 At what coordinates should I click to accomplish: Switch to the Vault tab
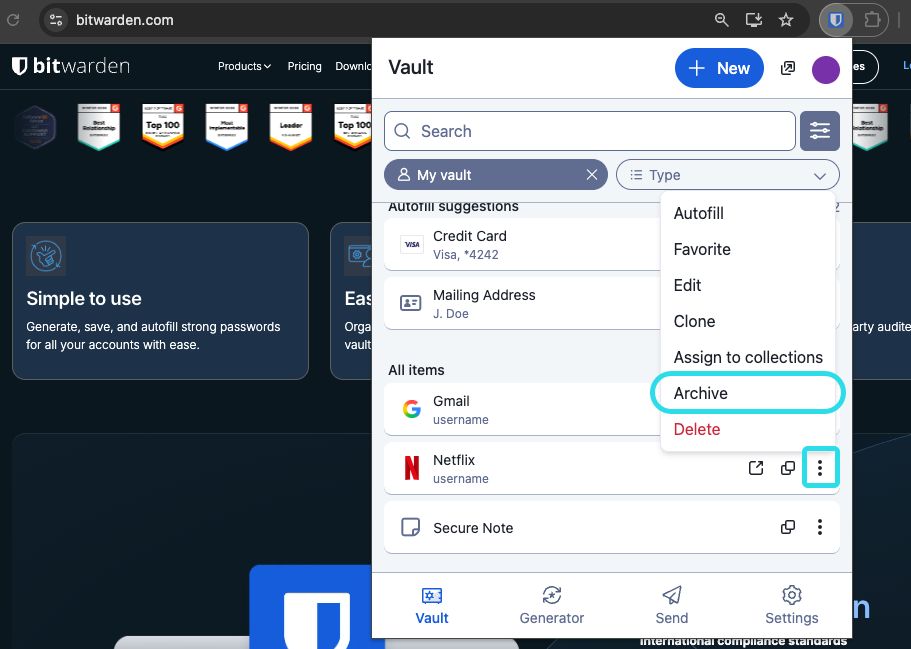tap(431, 605)
